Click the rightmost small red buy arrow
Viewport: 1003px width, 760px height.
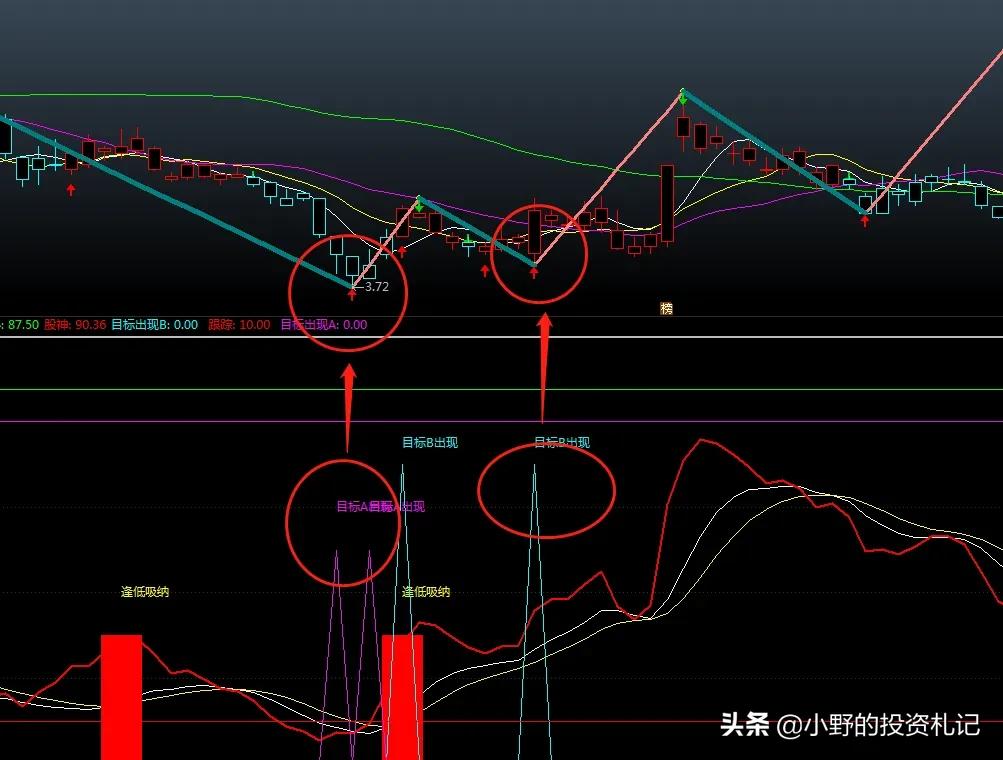click(865, 220)
